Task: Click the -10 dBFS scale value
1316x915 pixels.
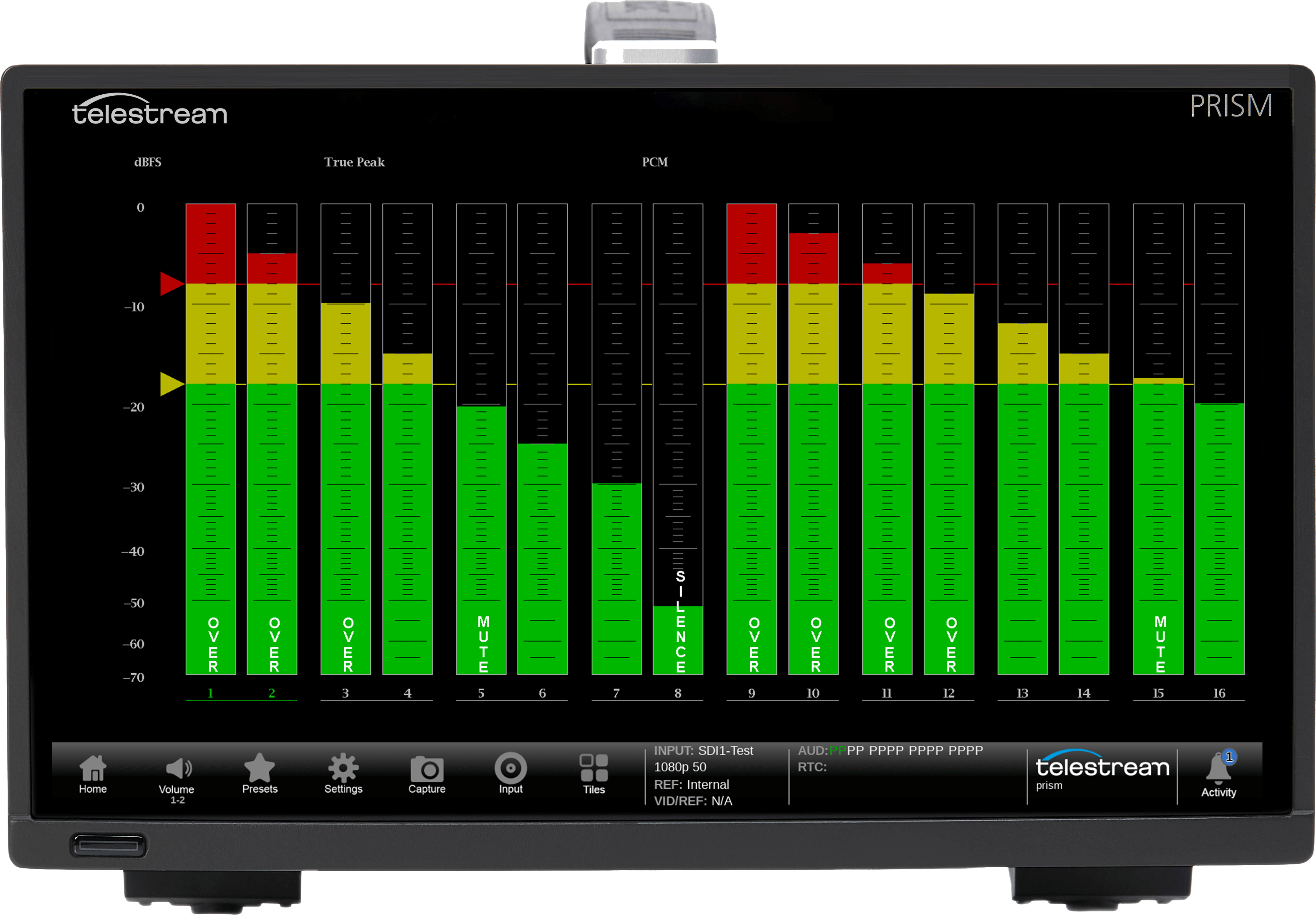Action: click(134, 307)
